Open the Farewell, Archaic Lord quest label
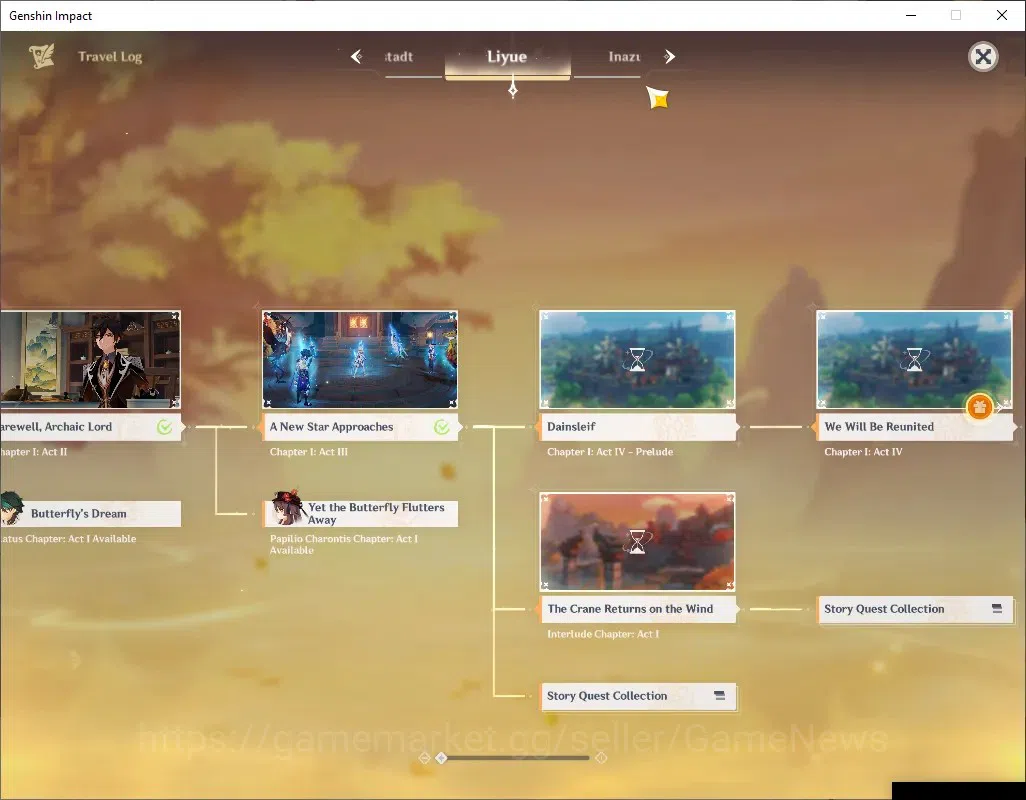Screen dimensions: 1026x800 [x=90, y=427]
